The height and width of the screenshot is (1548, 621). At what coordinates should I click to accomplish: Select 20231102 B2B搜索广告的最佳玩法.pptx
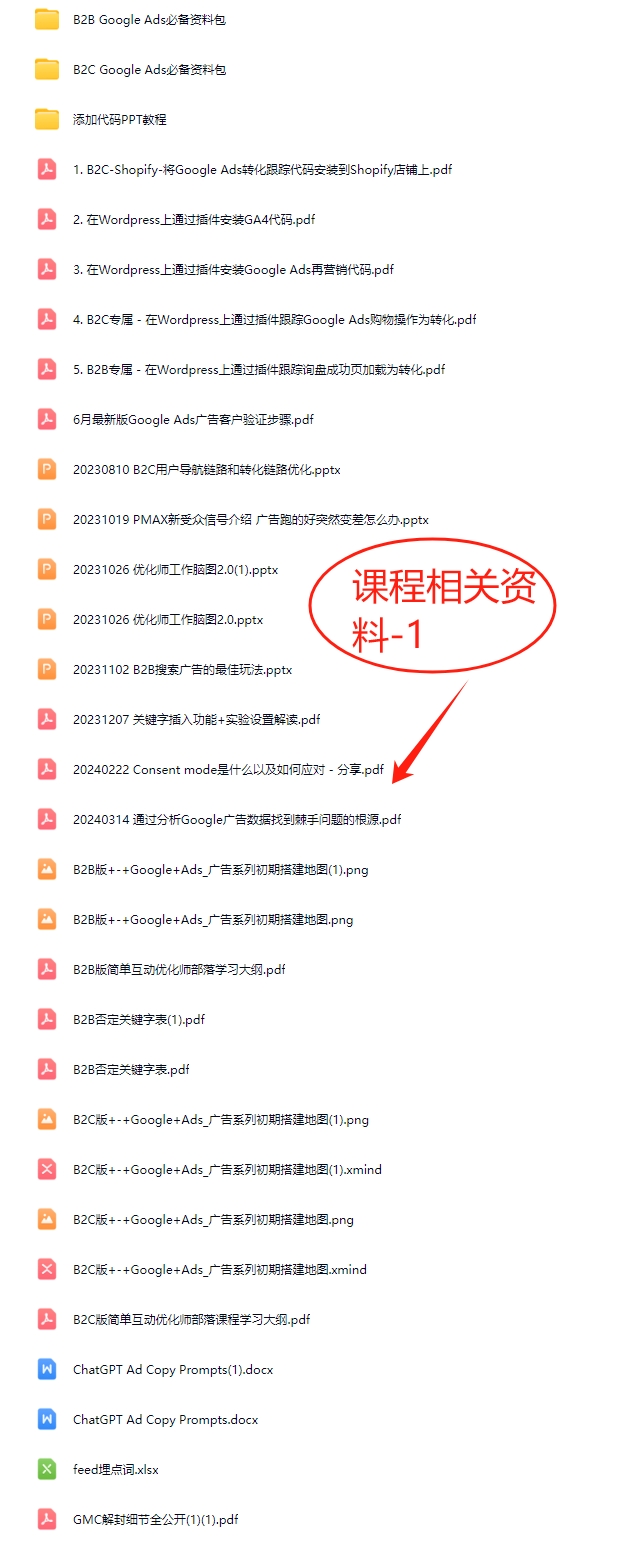click(x=182, y=670)
